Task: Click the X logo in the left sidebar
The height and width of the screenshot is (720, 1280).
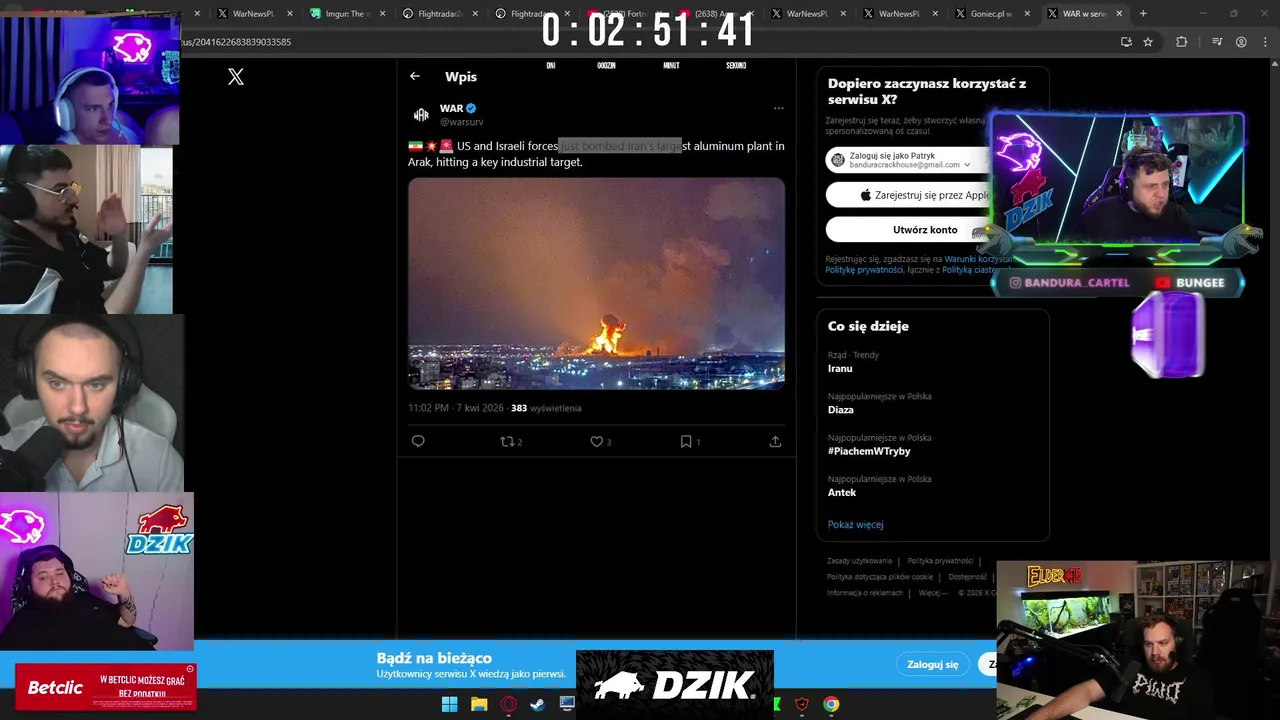Action: (236, 77)
